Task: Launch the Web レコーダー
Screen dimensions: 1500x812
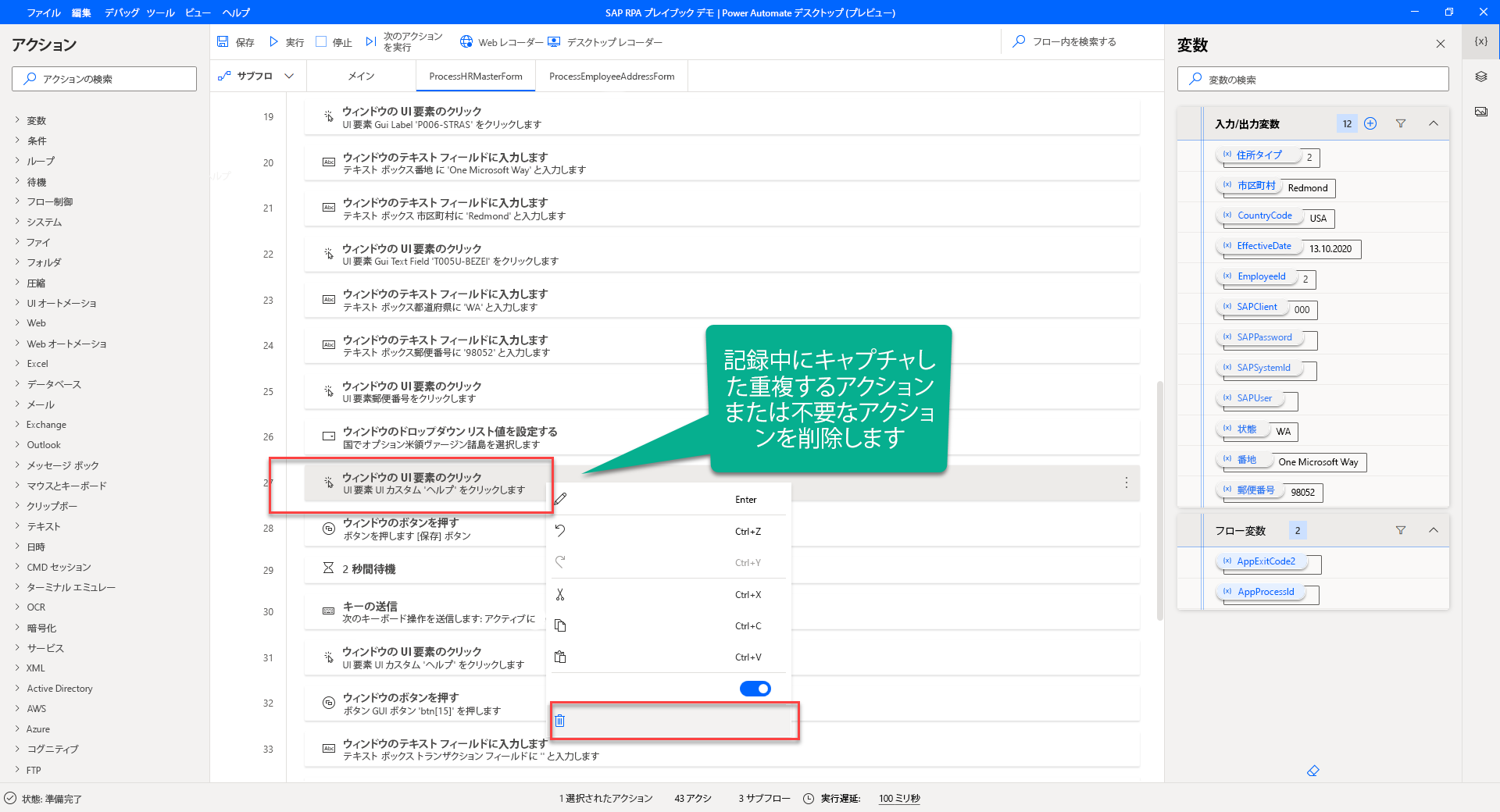Action: coord(501,42)
